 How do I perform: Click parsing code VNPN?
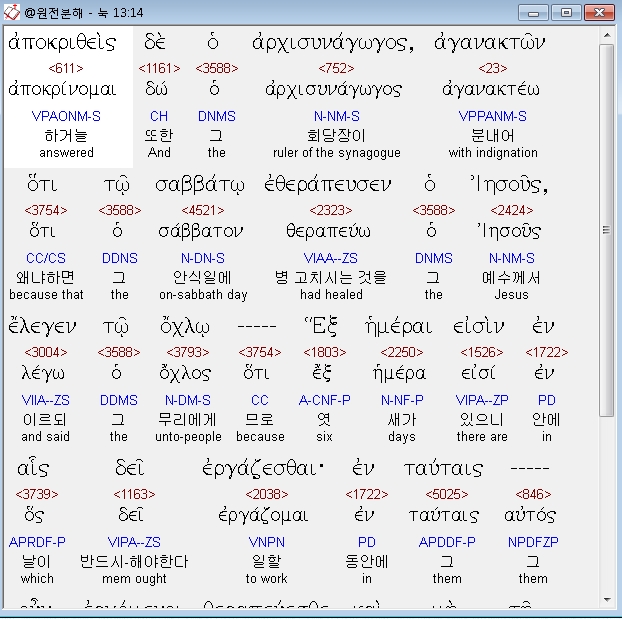tap(266, 542)
